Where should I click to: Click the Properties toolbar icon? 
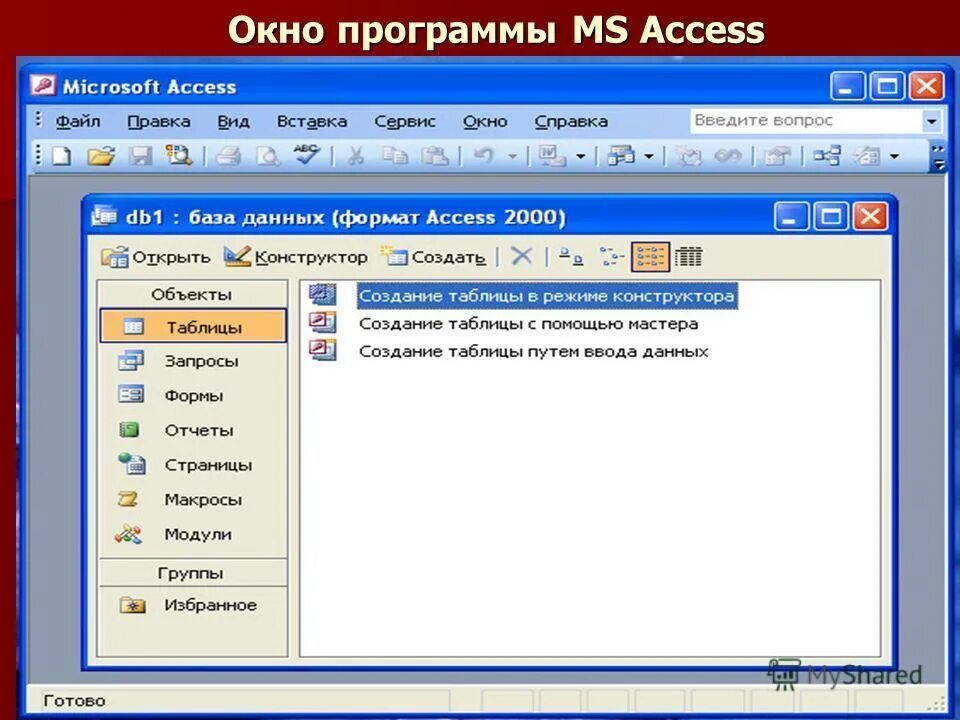[778, 157]
